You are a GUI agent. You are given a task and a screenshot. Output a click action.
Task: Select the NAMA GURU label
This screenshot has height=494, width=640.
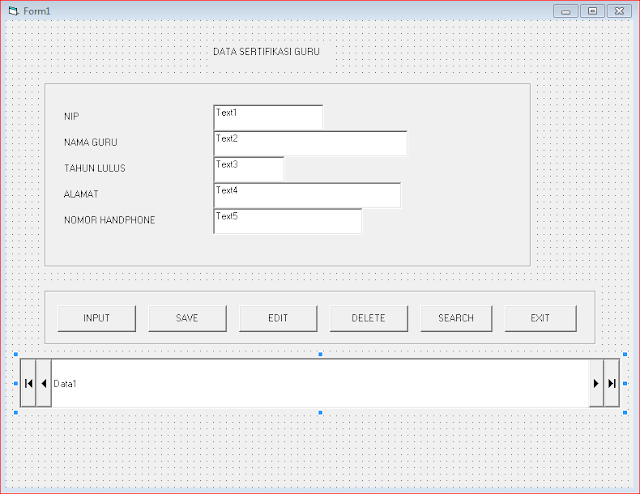pos(91,142)
